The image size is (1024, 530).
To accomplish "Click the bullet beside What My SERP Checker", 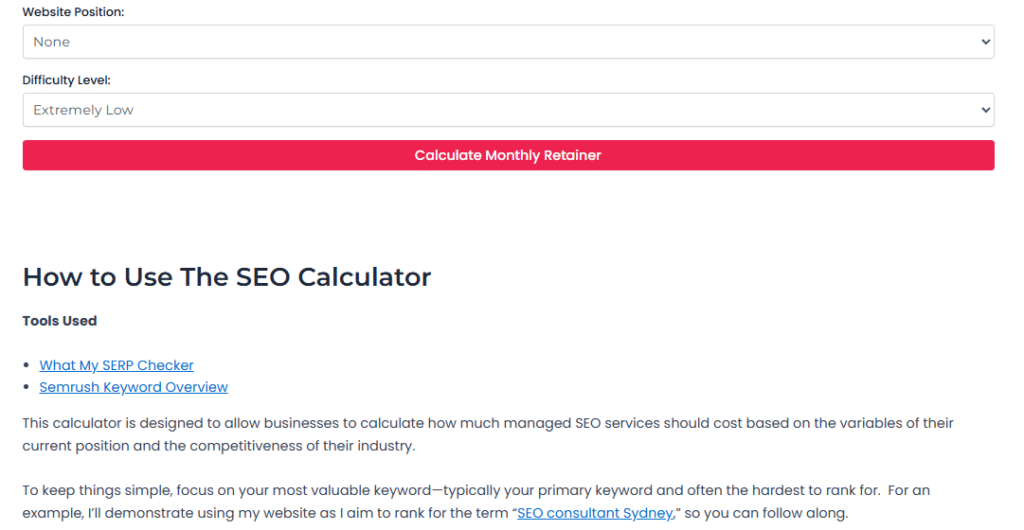I will pos(28,366).
